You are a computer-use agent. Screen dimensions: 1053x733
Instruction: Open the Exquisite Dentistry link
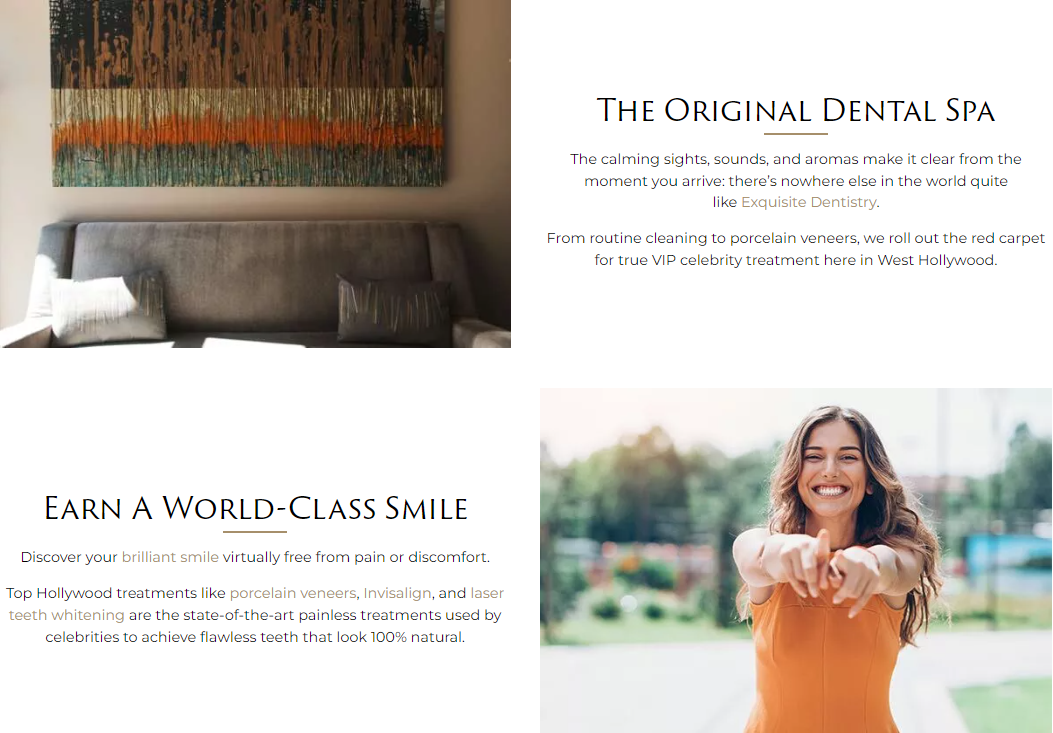point(809,202)
